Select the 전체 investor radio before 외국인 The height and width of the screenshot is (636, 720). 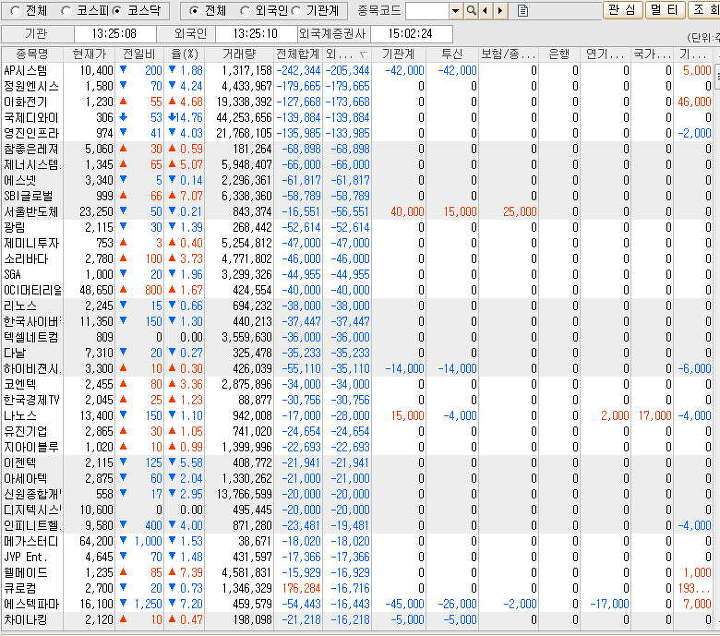194,11
